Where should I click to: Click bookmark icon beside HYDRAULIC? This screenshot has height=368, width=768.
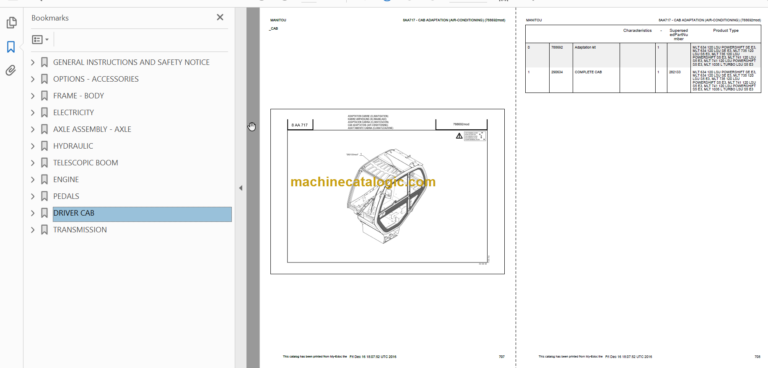coord(44,146)
